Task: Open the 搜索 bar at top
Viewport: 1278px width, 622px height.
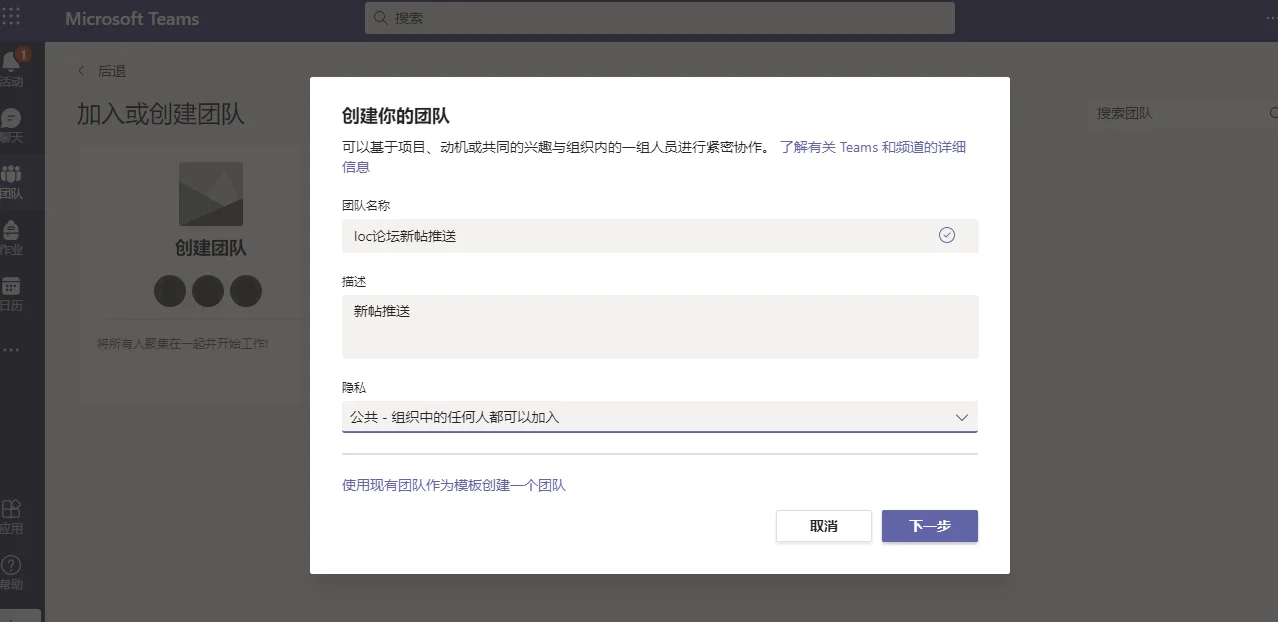Action: click(x=659, y=17)
